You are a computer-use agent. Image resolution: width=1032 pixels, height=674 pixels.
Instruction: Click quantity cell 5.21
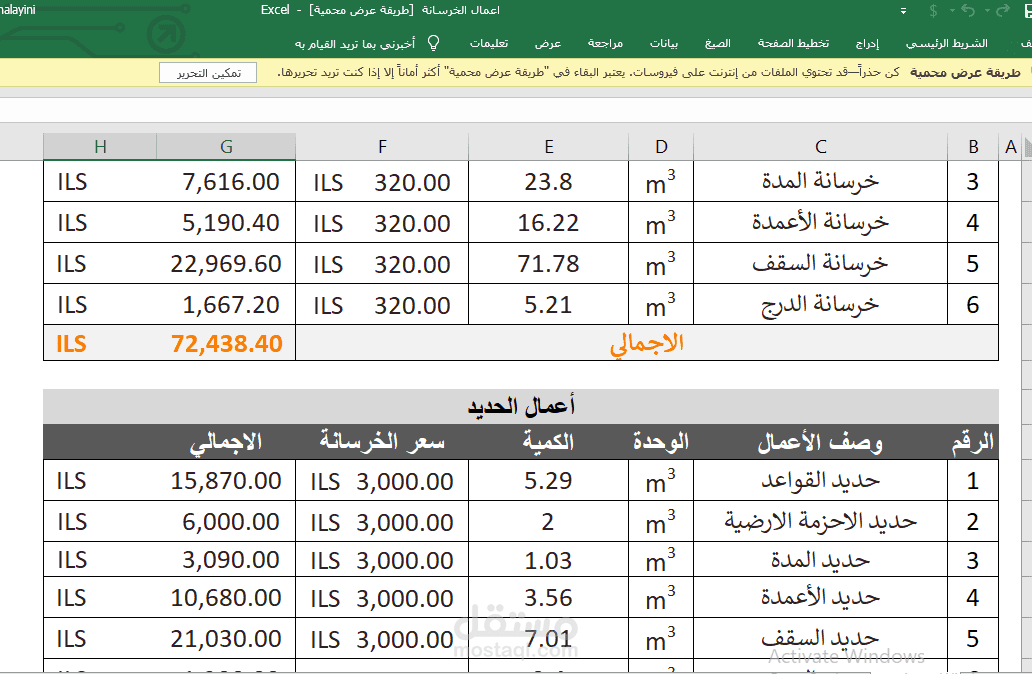548,305
